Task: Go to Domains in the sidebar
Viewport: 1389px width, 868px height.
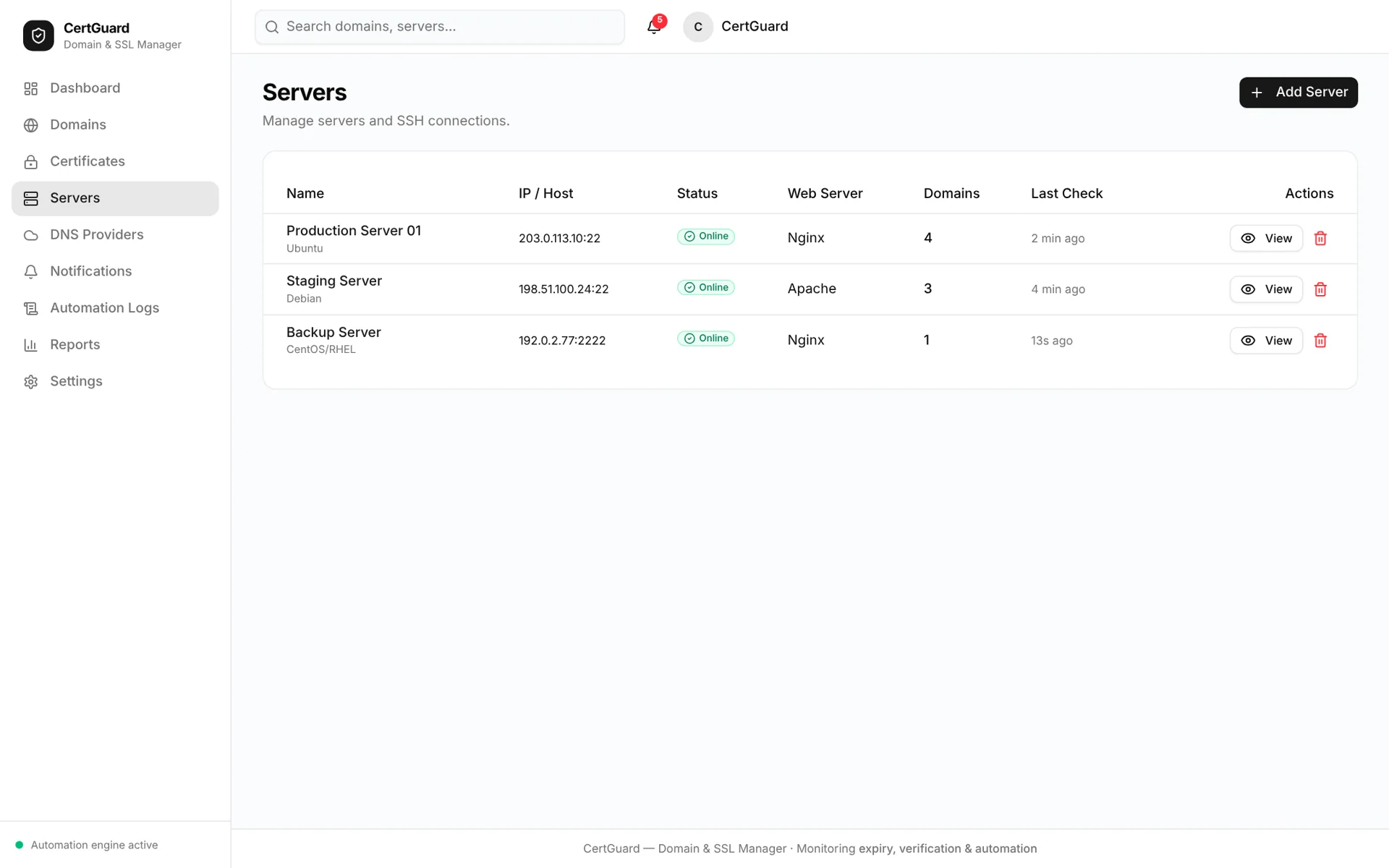Action: 115,125
